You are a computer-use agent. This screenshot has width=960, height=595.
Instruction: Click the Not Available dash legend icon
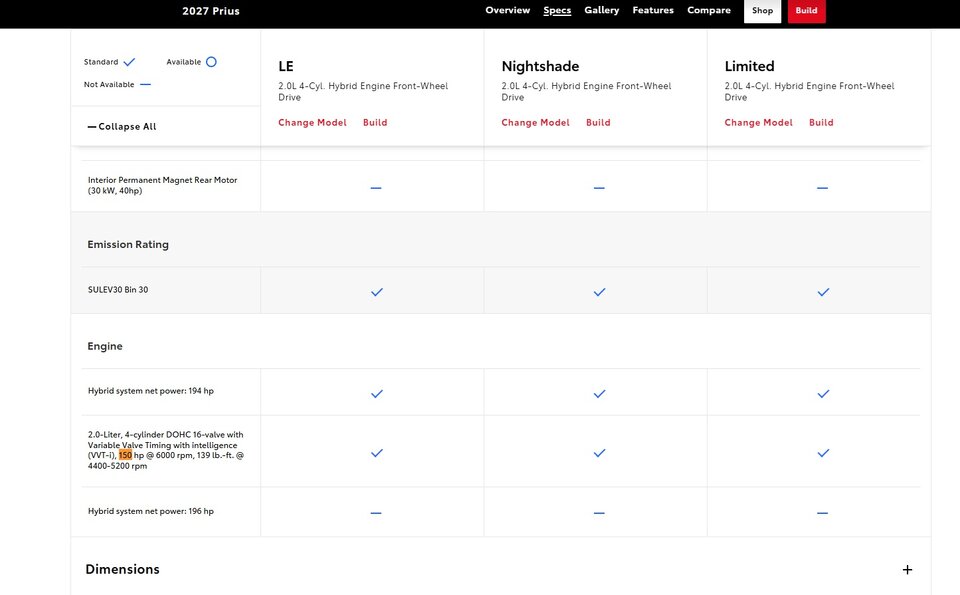pyautogui.click(x=145, y=84)
